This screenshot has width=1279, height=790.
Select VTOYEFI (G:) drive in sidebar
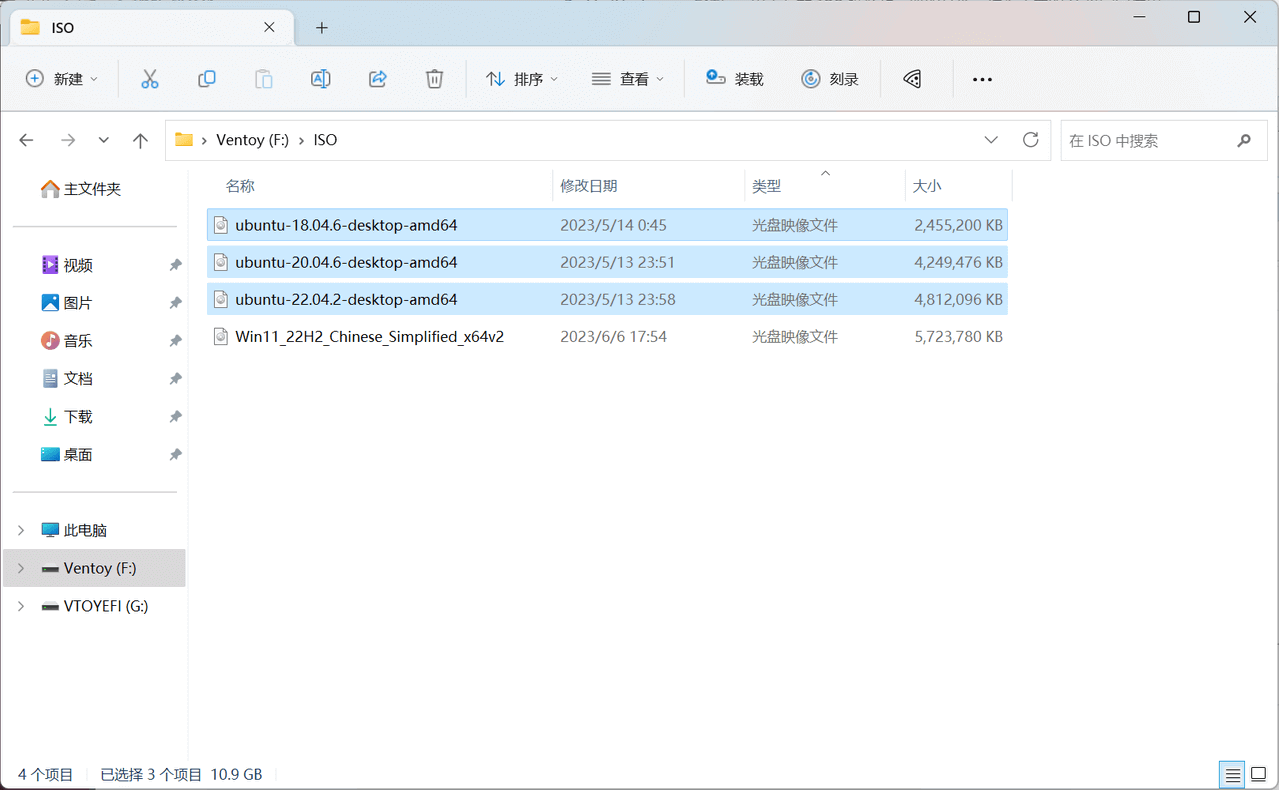pos(94,606)
